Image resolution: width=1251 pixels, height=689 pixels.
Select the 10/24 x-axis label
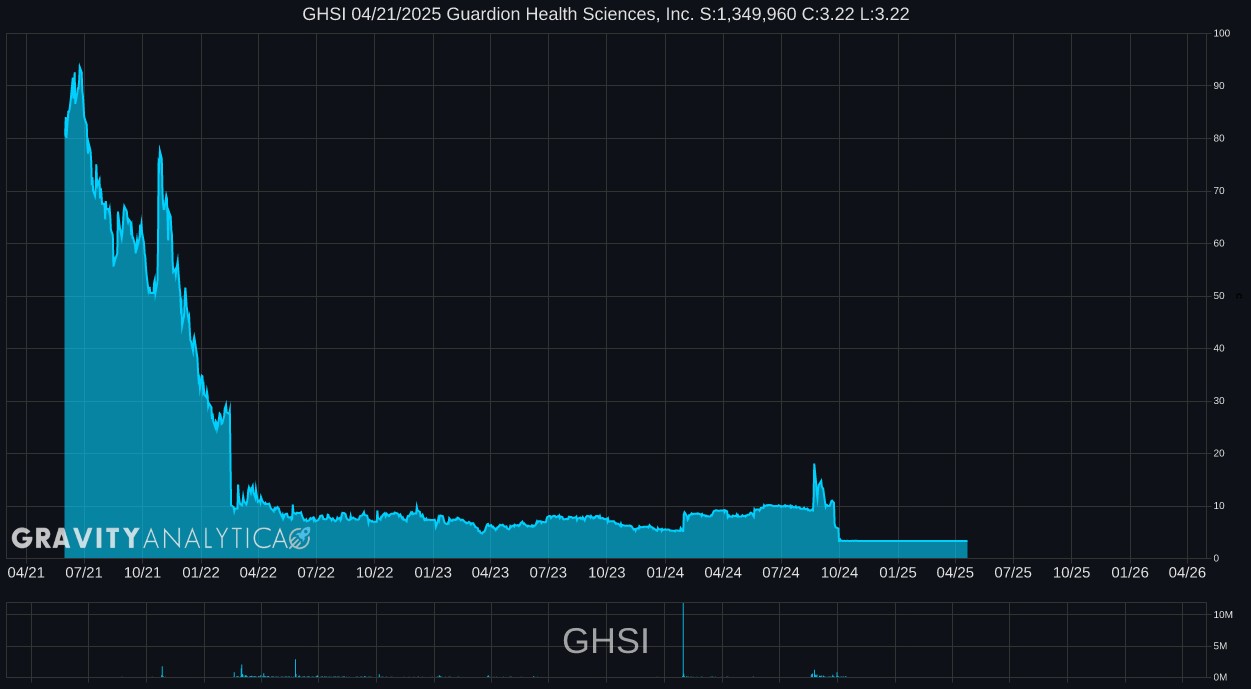coord(840,573)
